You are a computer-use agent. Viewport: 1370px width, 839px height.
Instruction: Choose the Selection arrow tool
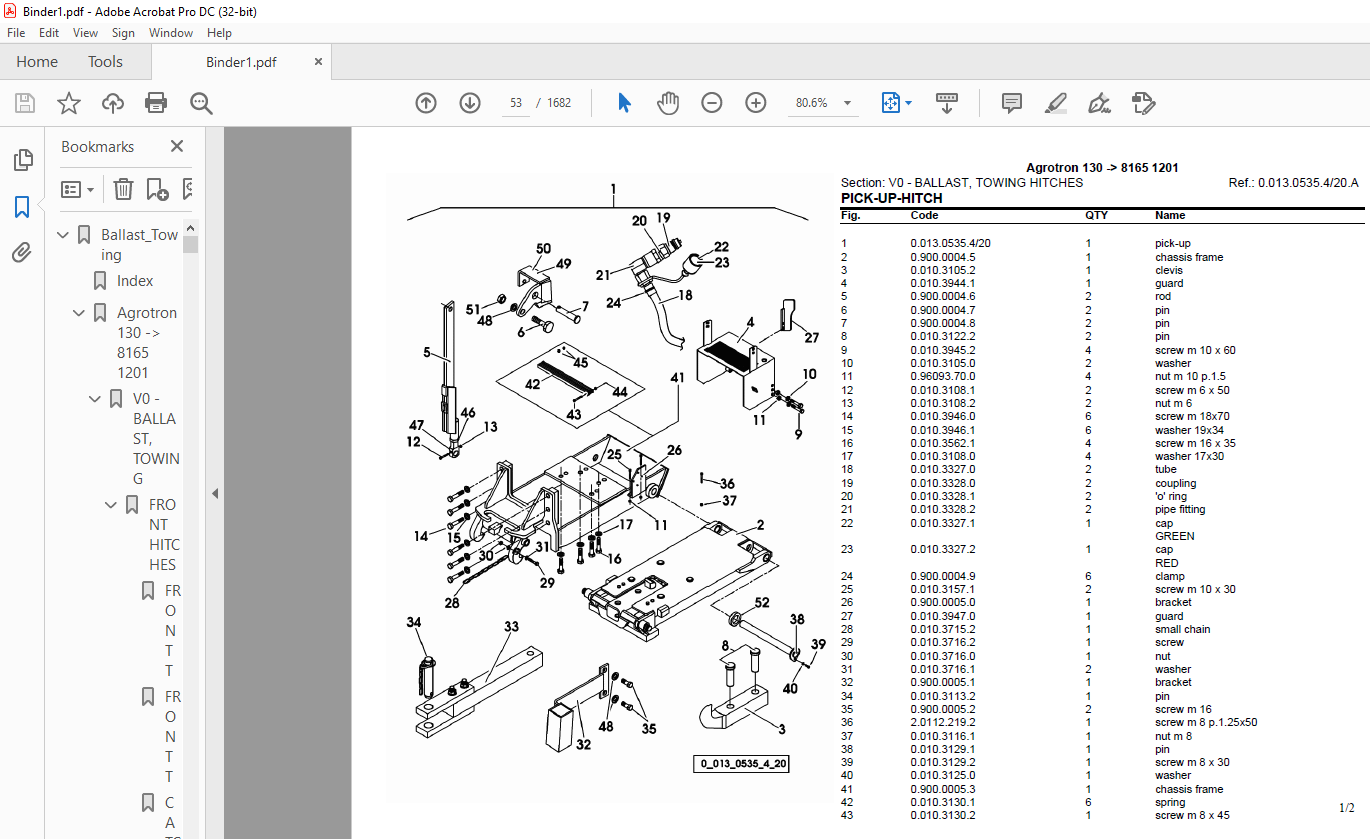point(625,103)
